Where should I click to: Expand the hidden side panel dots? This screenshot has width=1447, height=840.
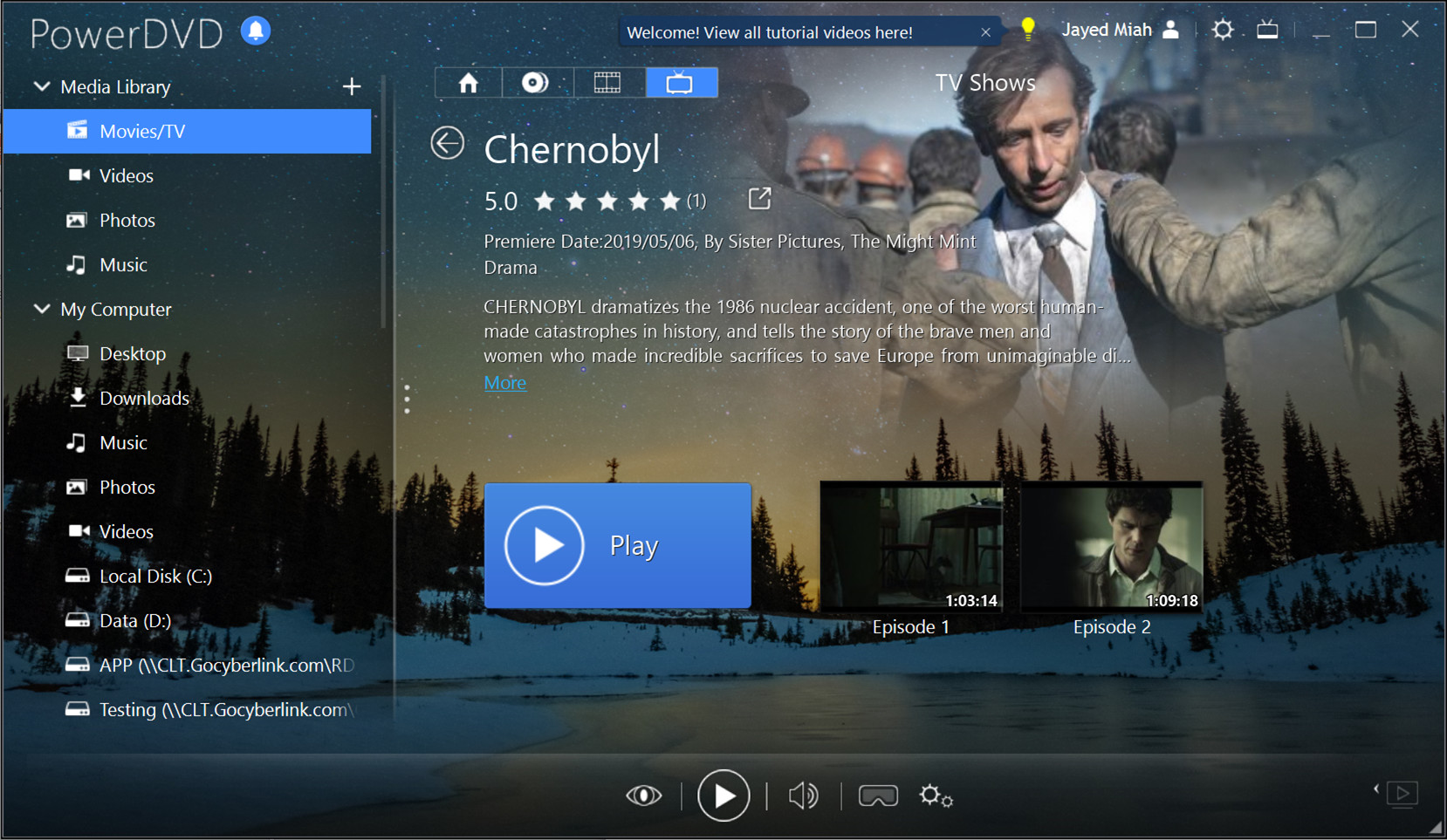click(407, 399)
